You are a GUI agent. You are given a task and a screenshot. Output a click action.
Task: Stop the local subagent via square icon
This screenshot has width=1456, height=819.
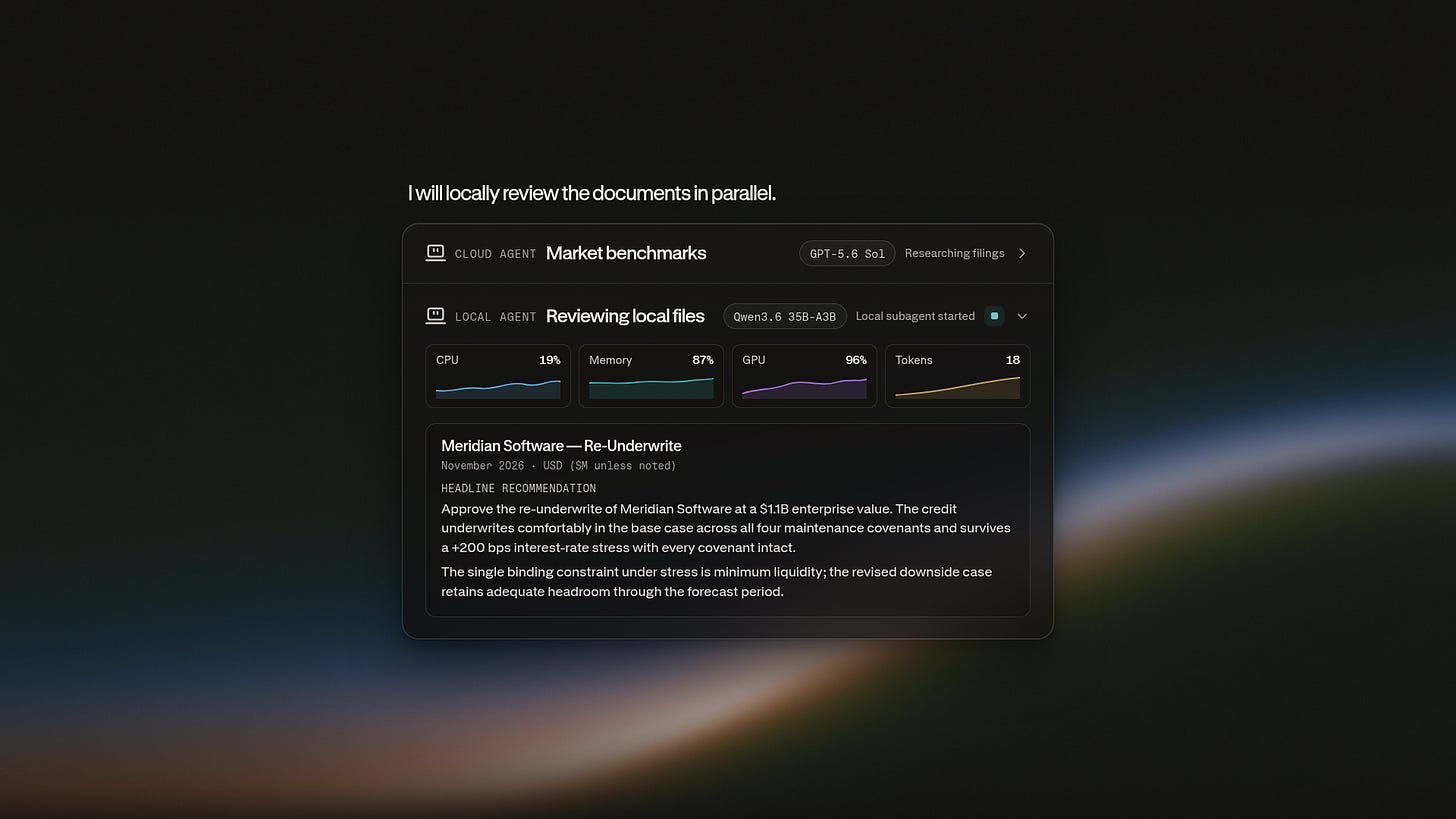click(994, 316)
